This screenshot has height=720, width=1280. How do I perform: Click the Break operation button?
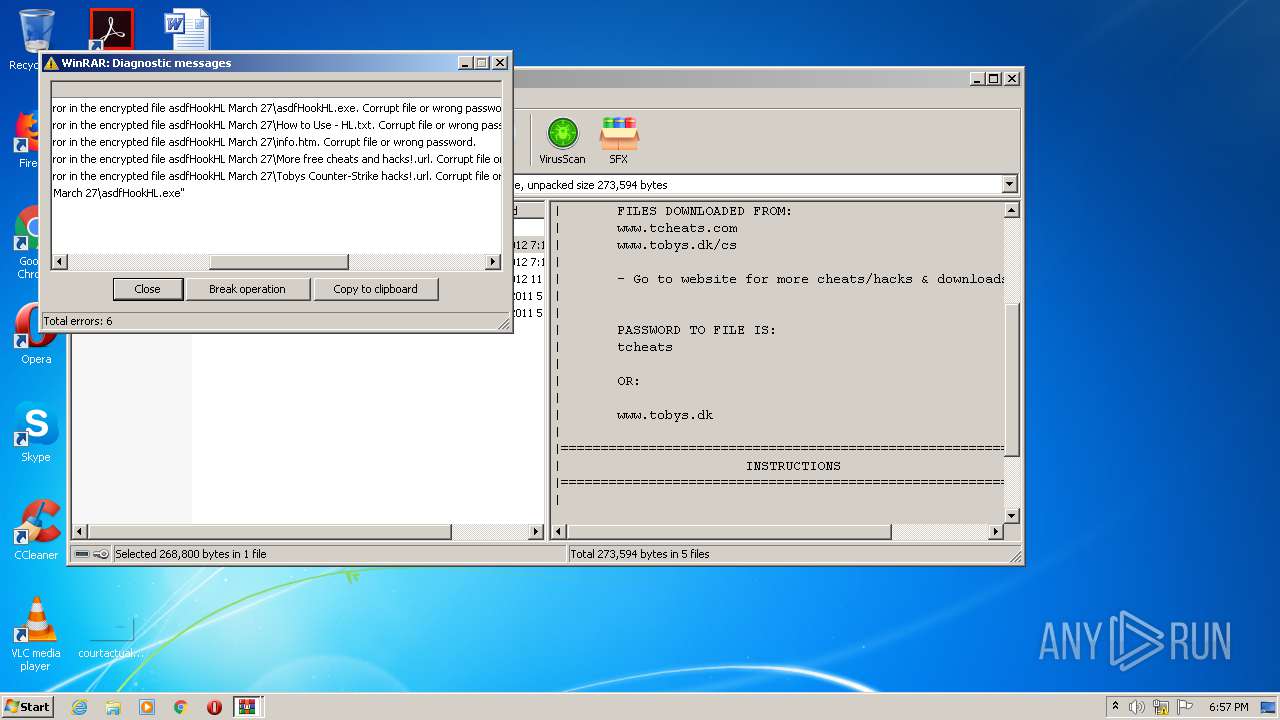point(247,289)
